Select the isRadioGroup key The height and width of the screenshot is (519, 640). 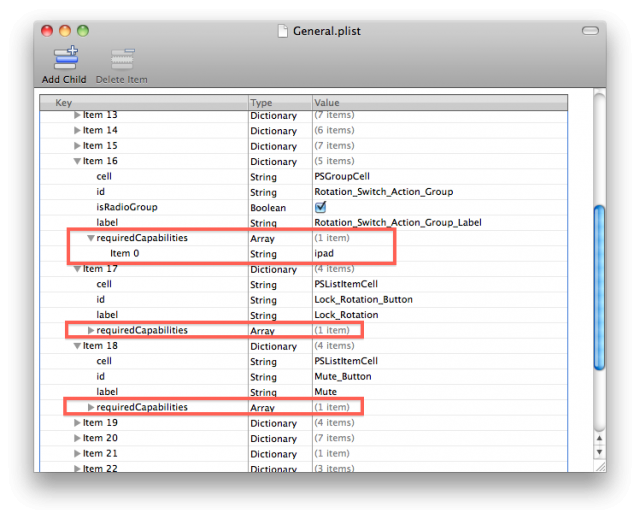[x=127, y=207]
